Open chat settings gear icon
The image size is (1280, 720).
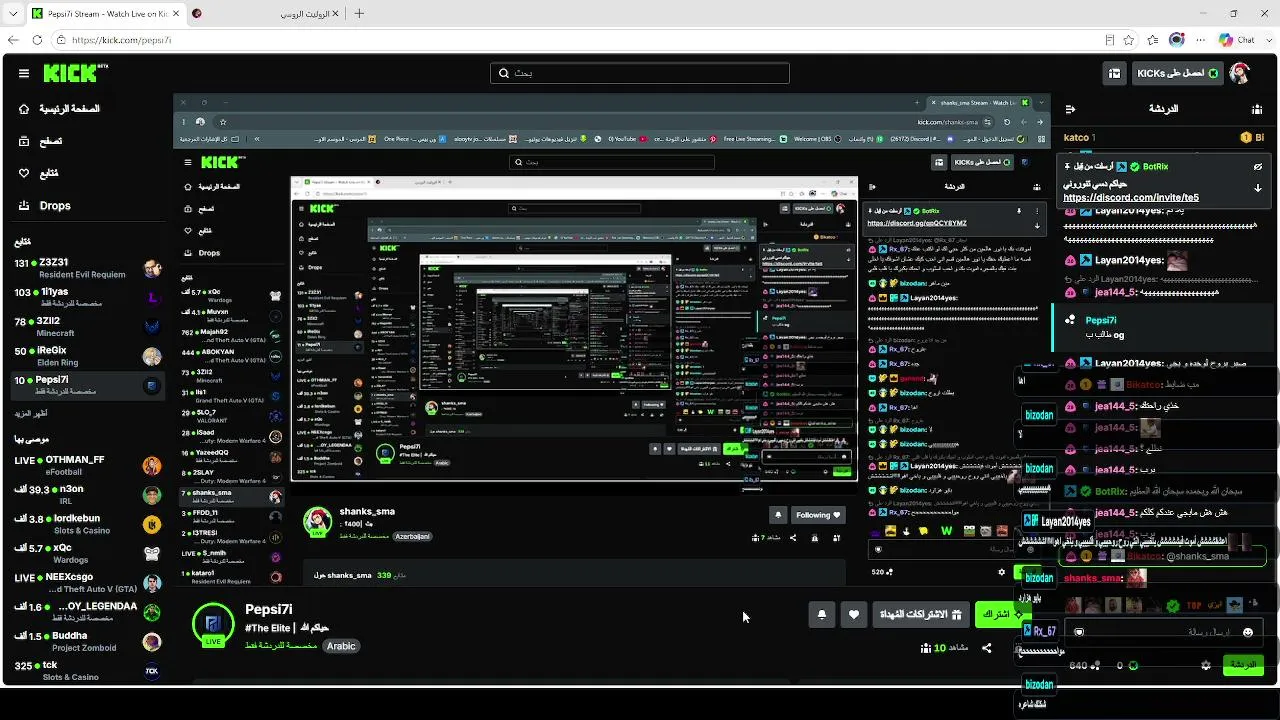tap(1206, 665)
